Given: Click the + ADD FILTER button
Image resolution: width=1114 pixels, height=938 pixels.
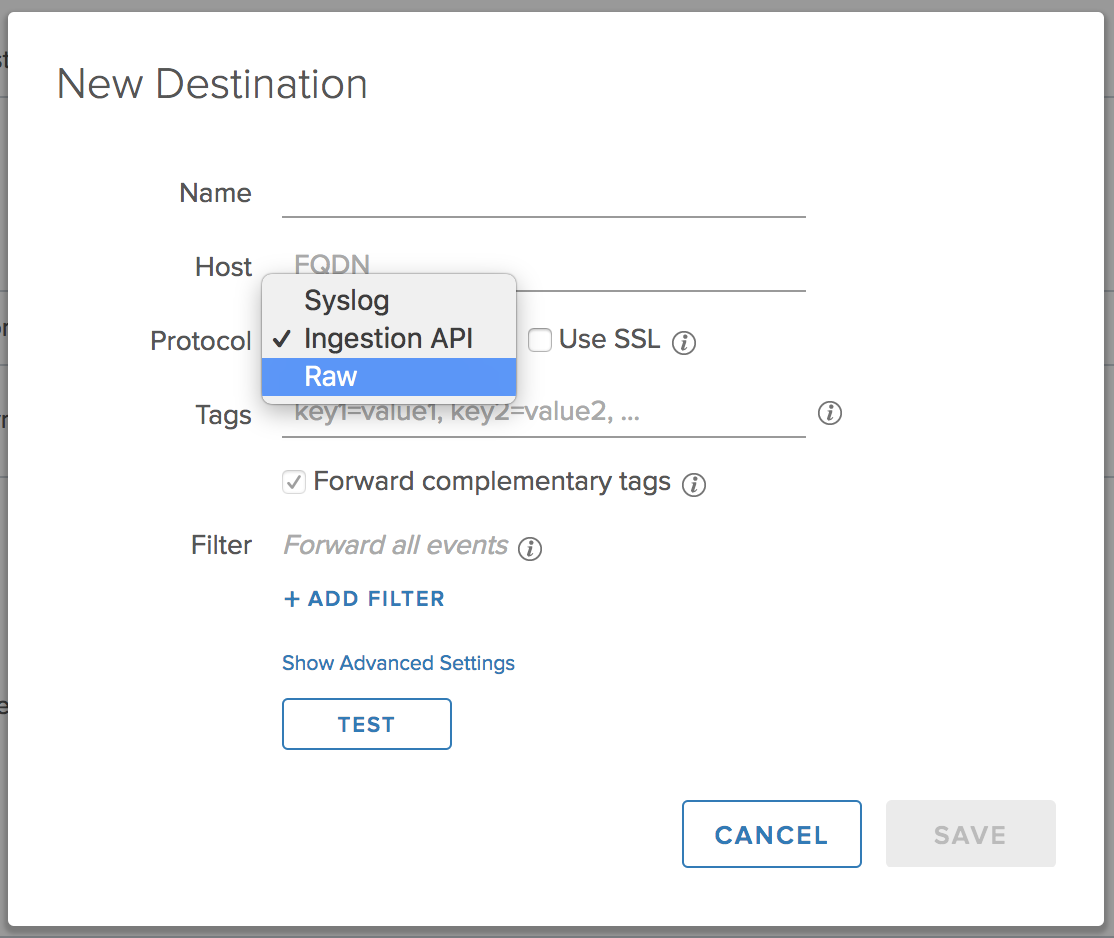Looking at the screenshot, I should point(364,599).
